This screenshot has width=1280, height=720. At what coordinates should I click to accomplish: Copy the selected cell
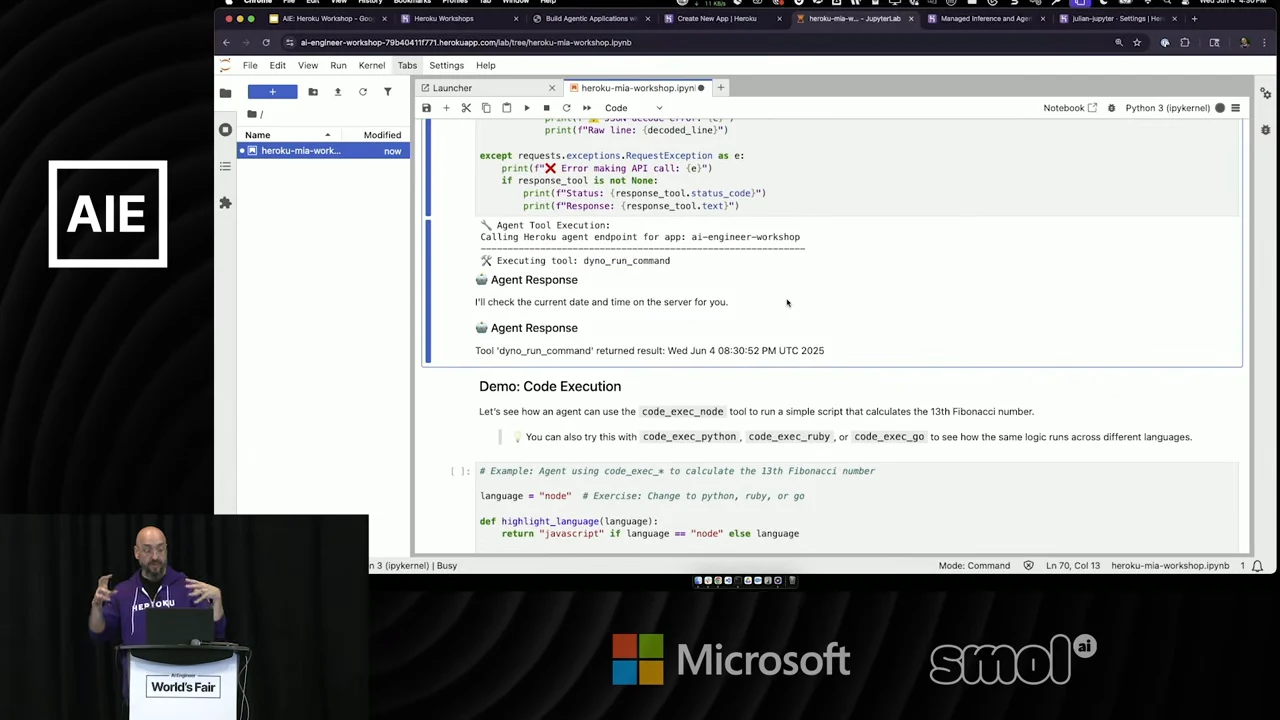486,108
